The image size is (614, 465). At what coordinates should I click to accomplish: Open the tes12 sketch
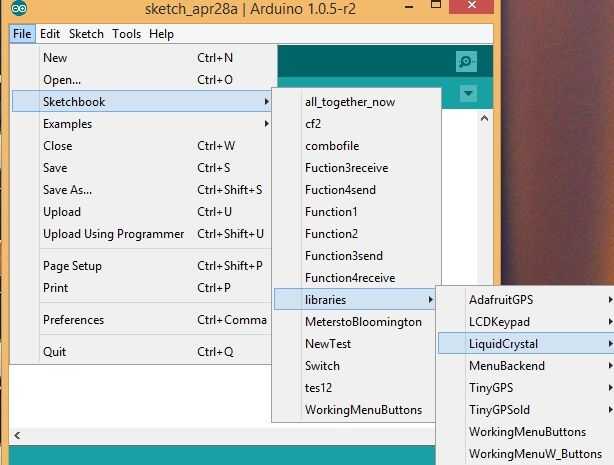[355, 387]
